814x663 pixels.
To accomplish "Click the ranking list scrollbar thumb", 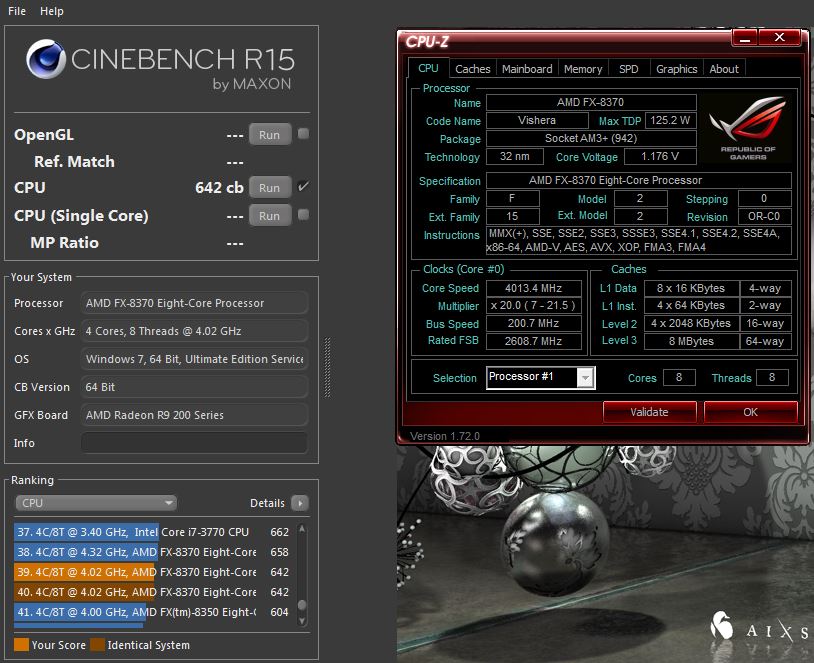I will [302, 605].
